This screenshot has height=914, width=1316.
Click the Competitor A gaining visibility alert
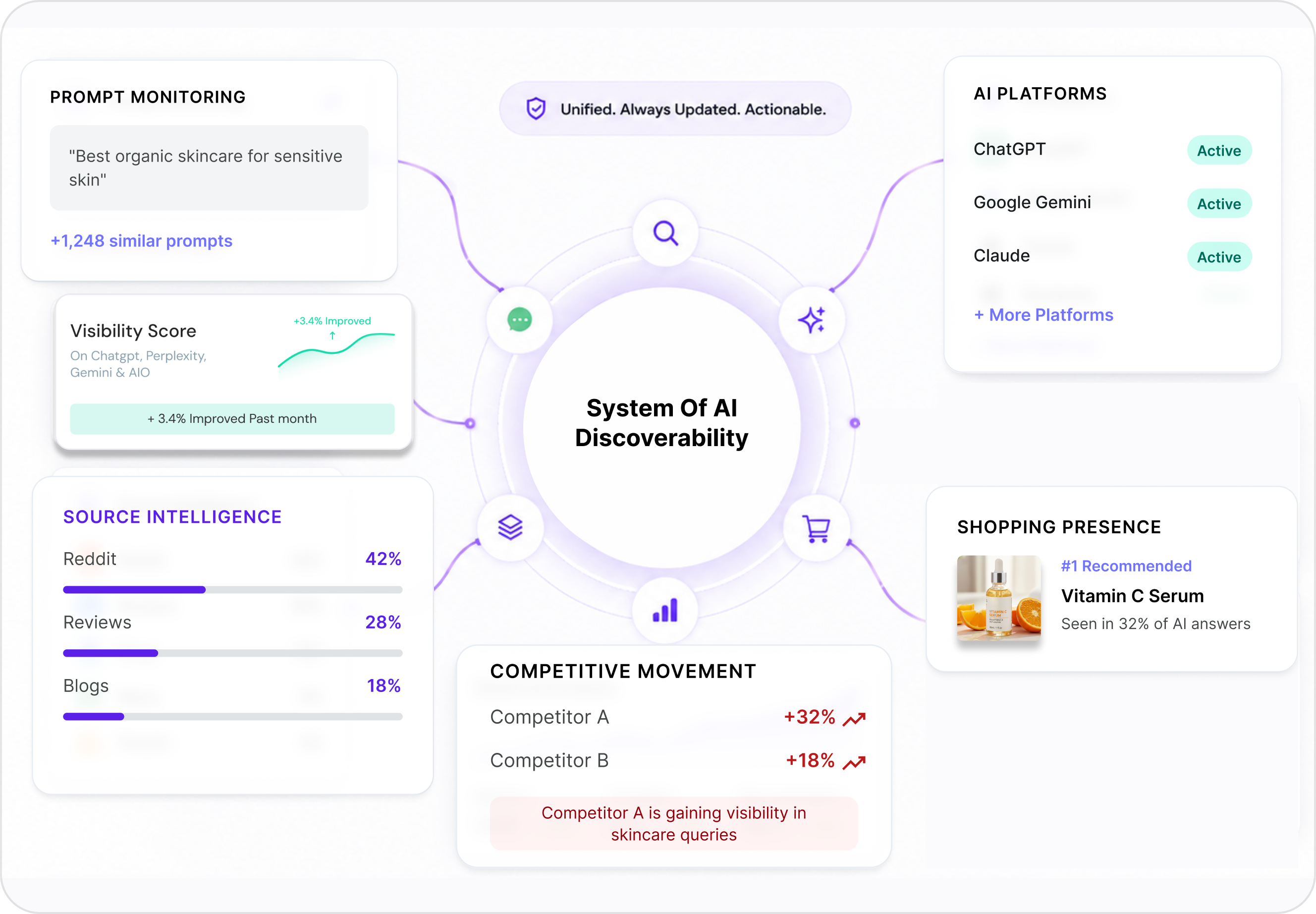(674, 823)
